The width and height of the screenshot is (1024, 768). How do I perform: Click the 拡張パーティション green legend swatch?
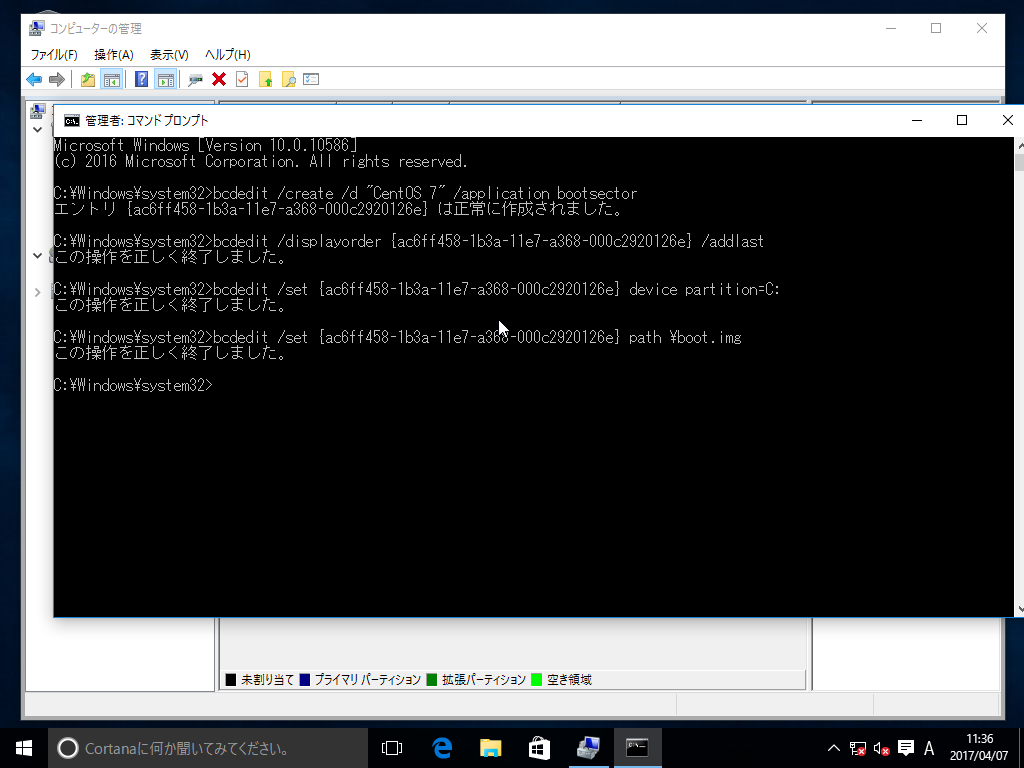432,680
